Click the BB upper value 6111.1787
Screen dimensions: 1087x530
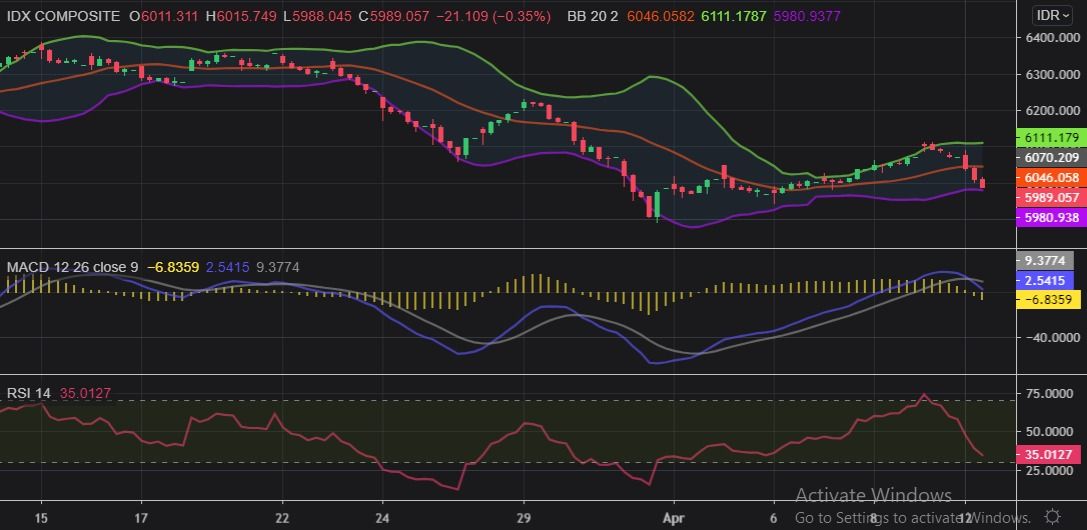point(734,16)
